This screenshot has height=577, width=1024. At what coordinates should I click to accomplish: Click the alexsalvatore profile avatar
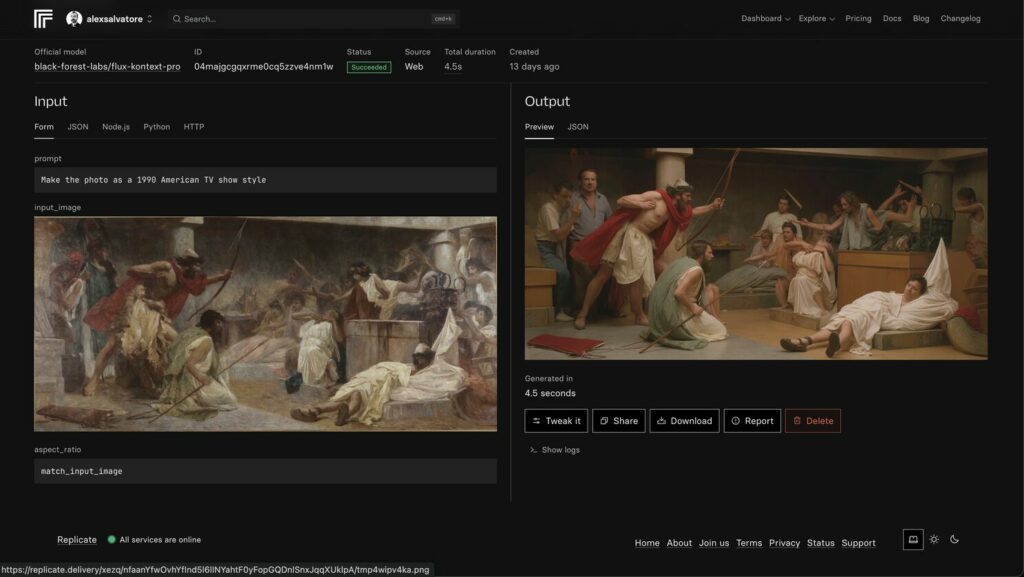point(74,18)
